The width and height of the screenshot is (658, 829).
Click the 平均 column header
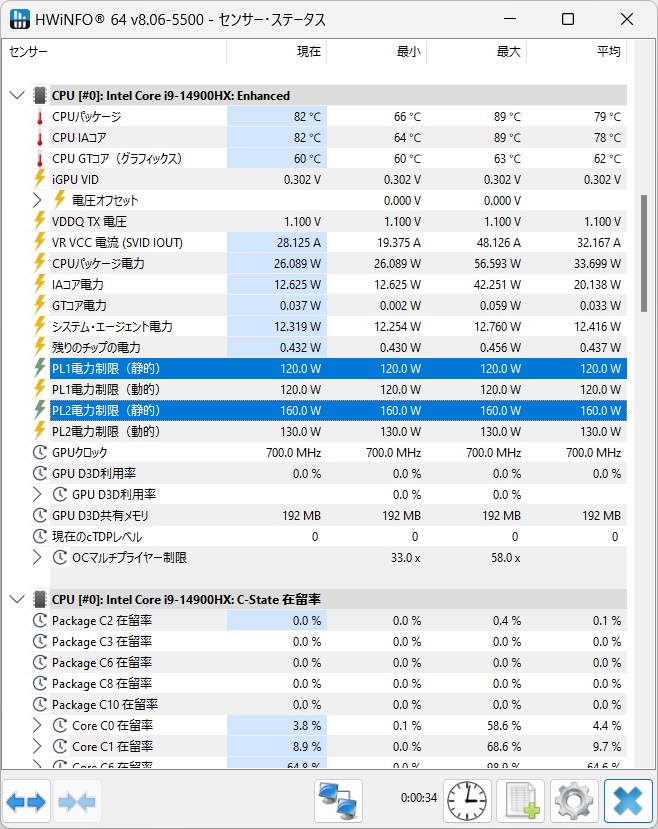(577, 51)
